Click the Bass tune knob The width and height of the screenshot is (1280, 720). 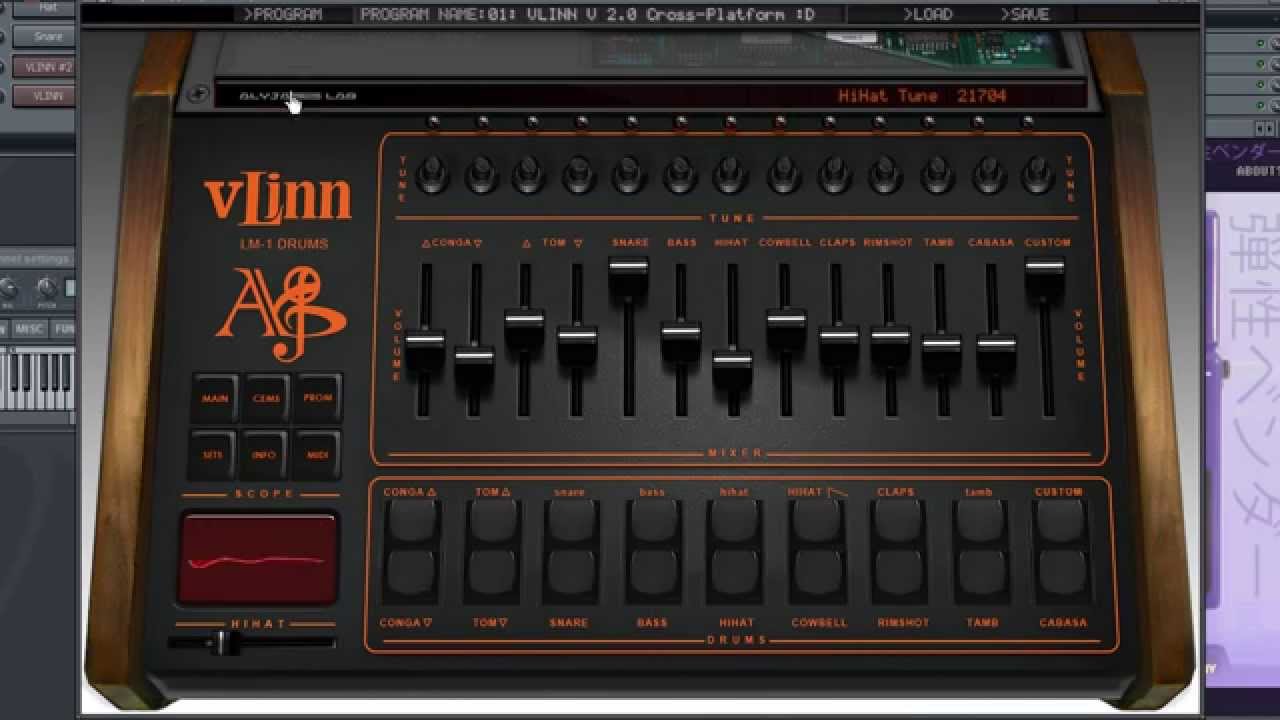coord(680,175)
